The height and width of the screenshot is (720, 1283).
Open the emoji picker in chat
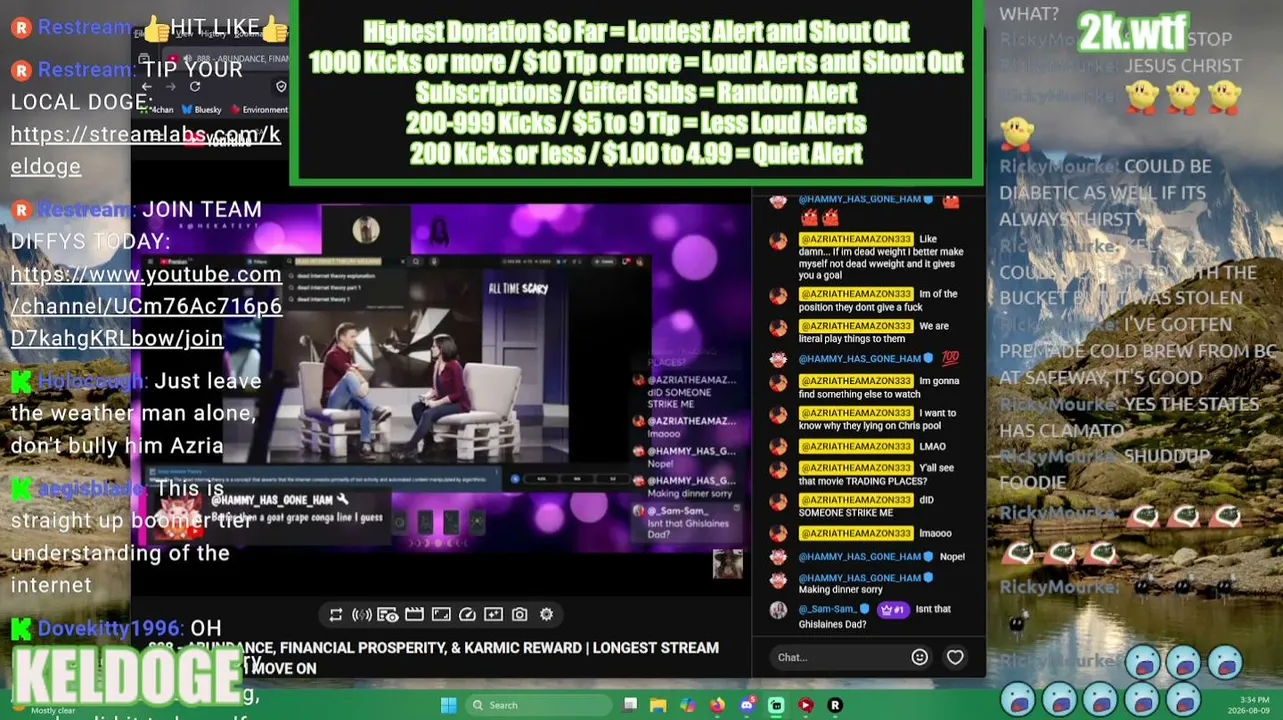920,657
